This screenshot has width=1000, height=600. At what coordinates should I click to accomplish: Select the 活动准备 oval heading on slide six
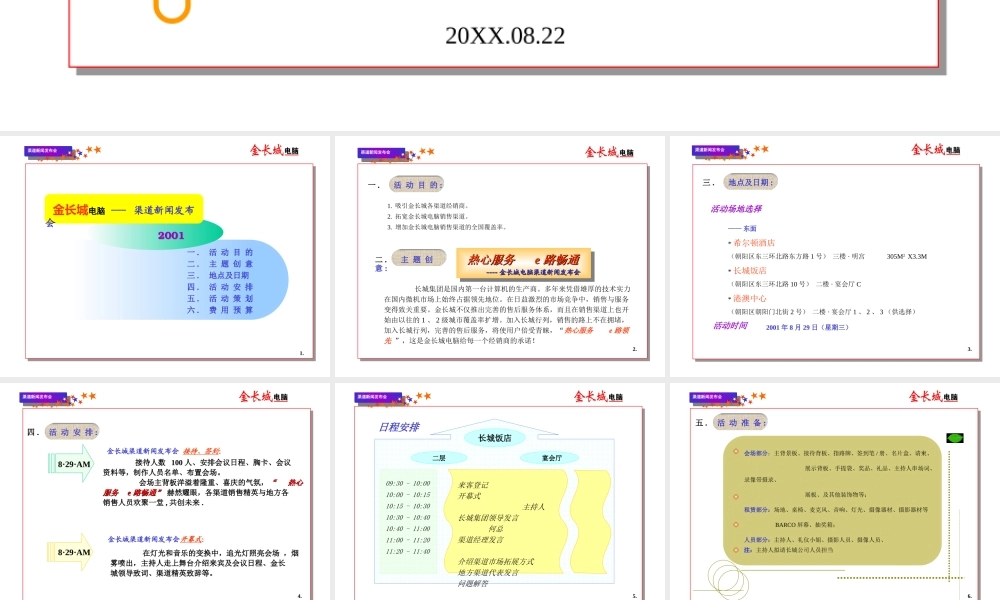tap(741, 421)
